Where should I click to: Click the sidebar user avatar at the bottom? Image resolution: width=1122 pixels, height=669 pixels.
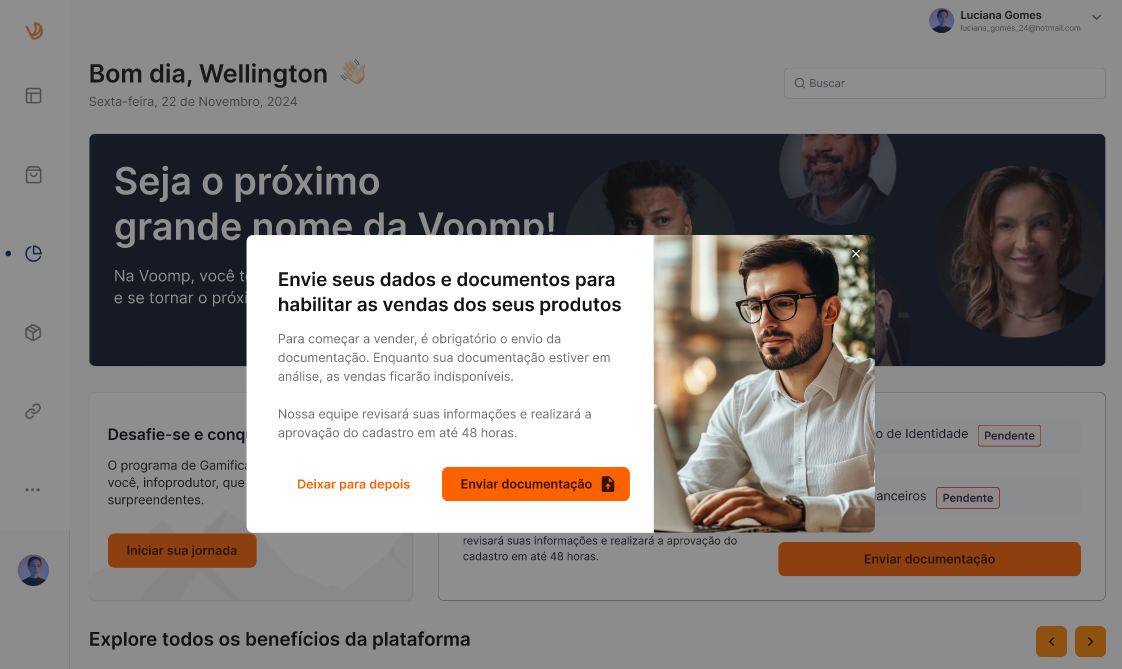[x=34, y=570]
